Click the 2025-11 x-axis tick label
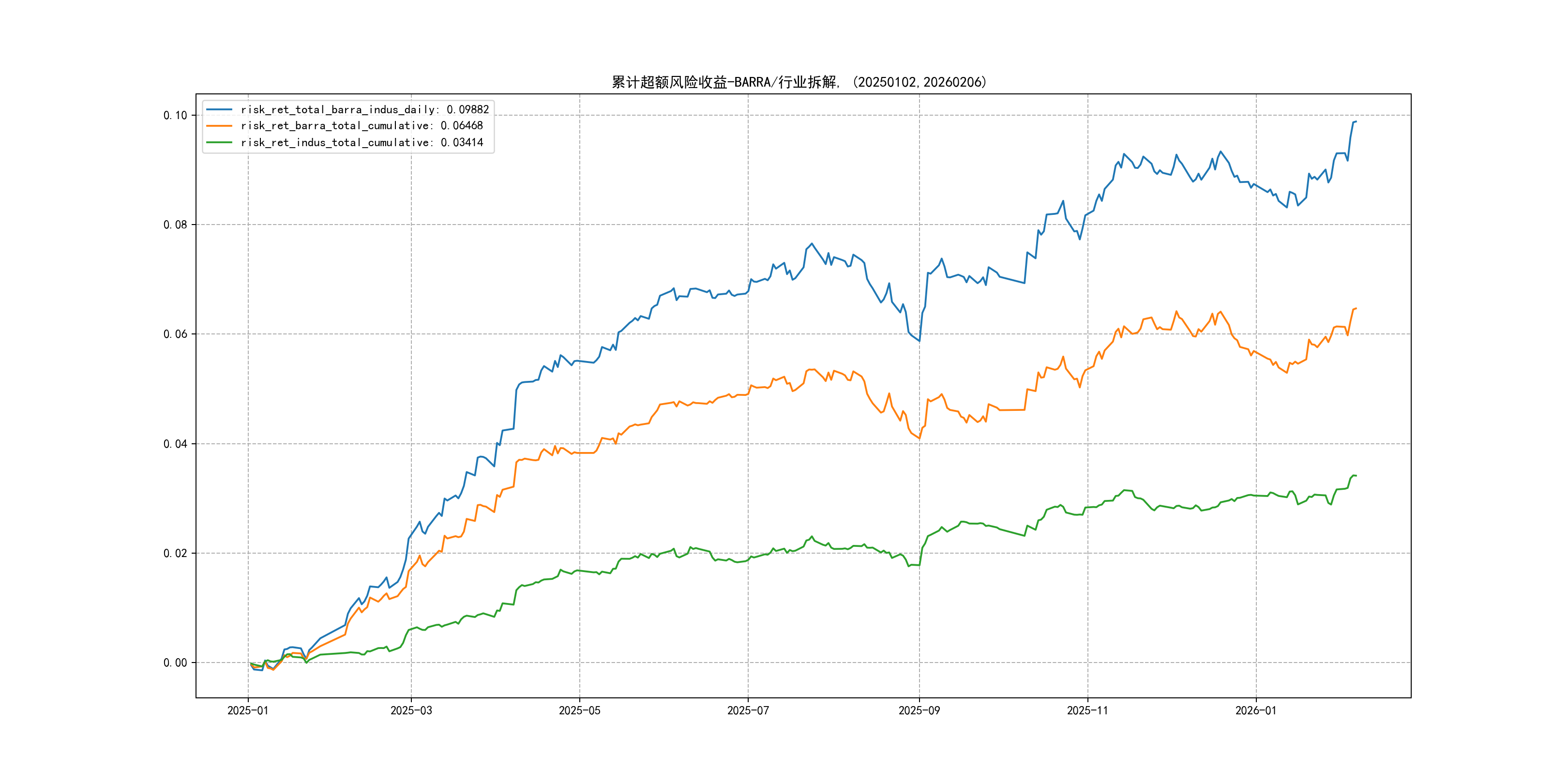The image size is (1568, 784). 1088,711
